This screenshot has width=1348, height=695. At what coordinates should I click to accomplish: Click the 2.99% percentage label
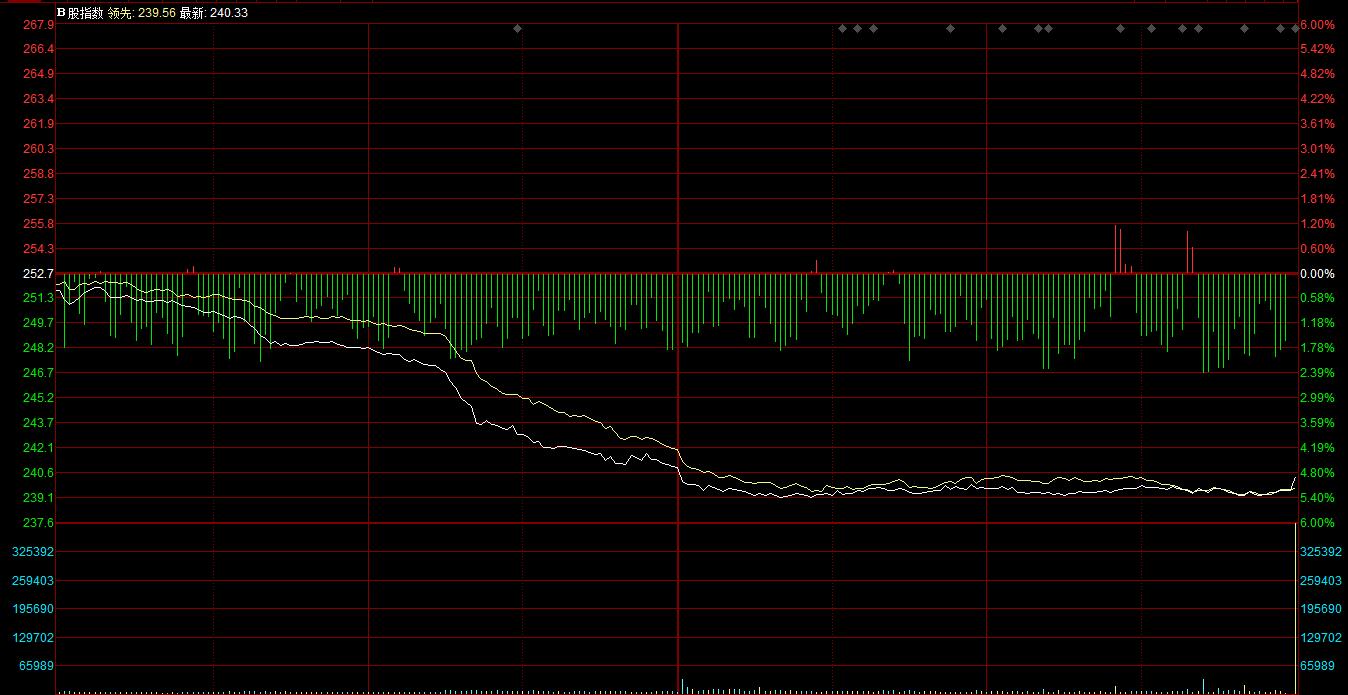[1317, 398]
